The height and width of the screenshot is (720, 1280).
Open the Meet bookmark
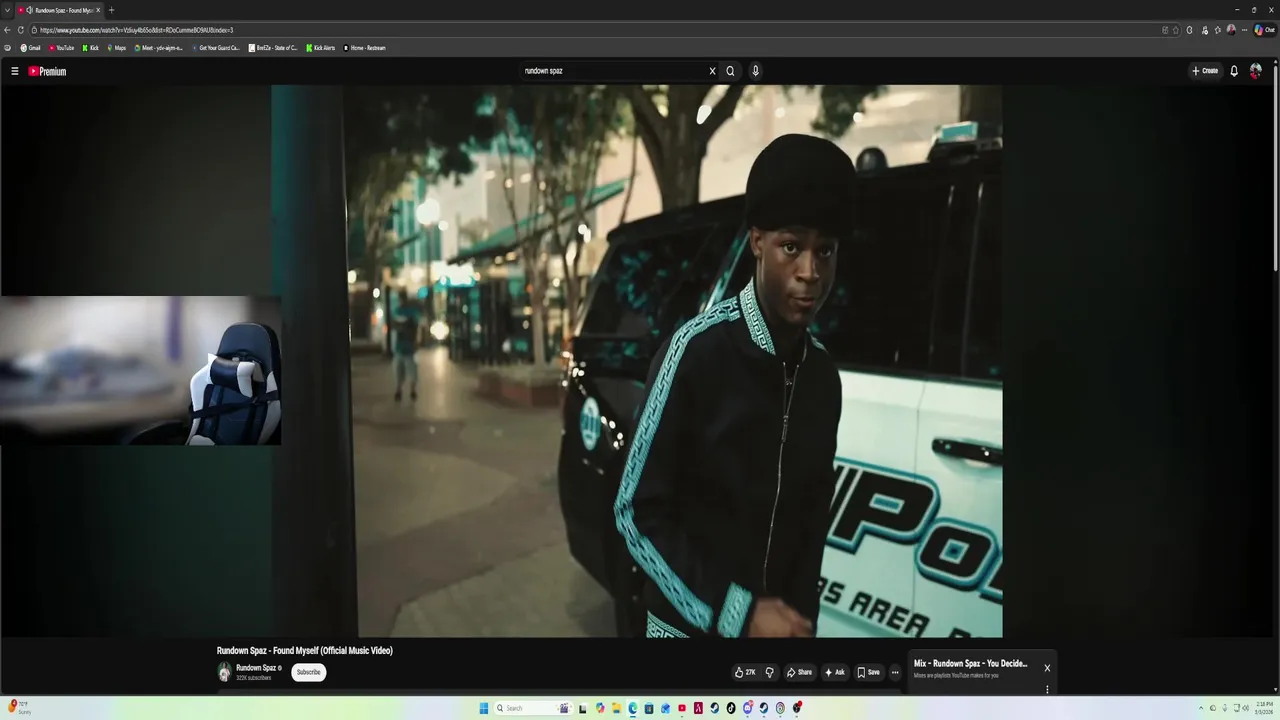(x=158, y=48)
